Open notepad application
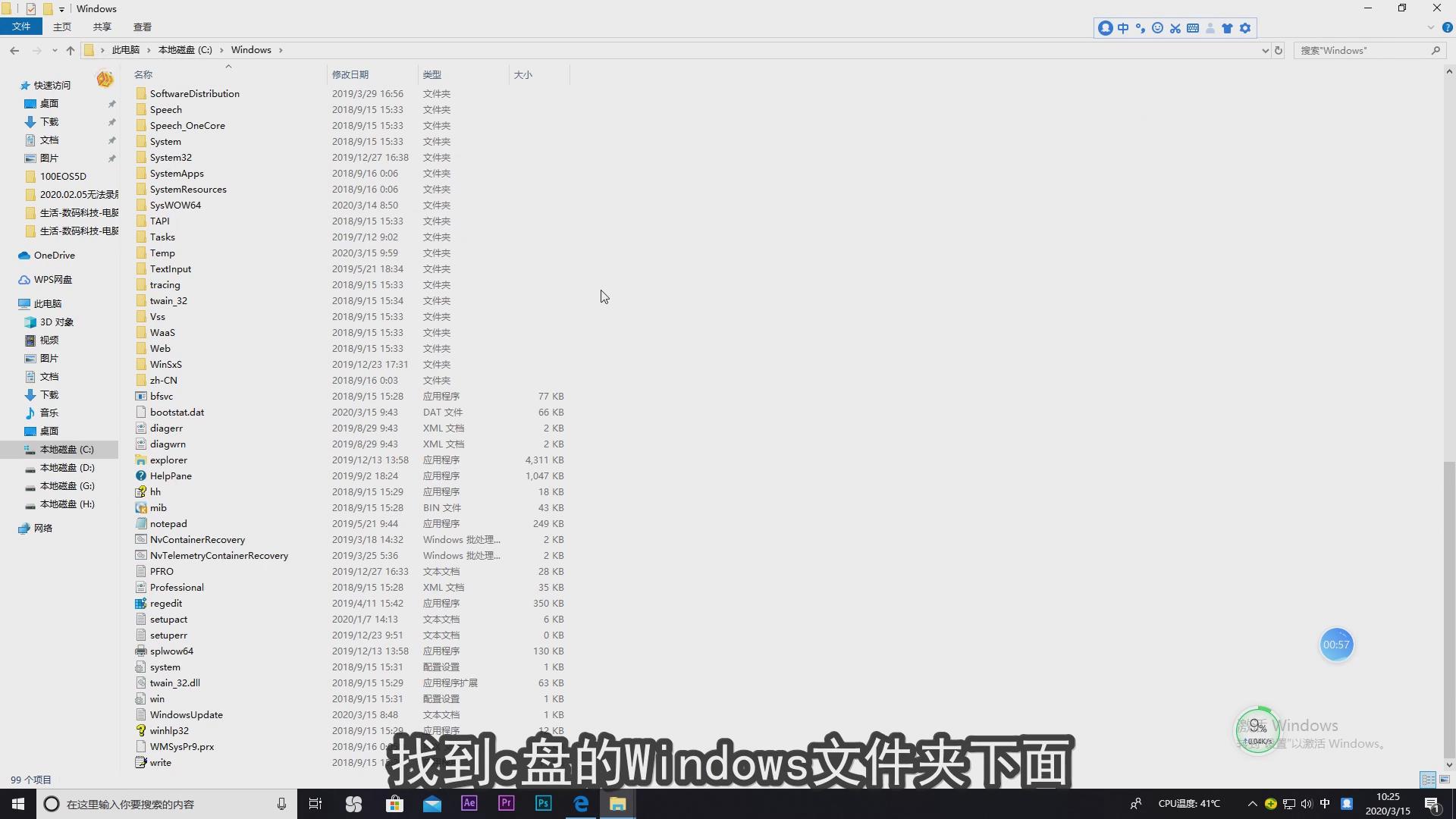The image size is (1456, 819). (168, 523)
